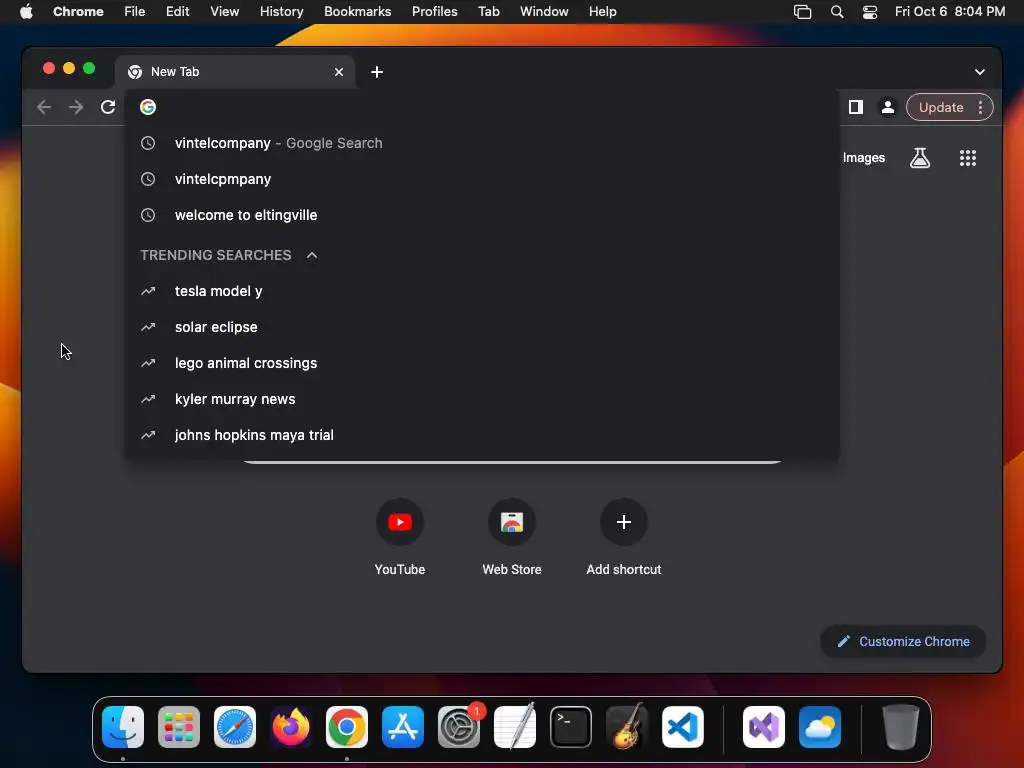
Task: Choose trending search johns hopkins maya trial
Action: click(x=482, y=435)
